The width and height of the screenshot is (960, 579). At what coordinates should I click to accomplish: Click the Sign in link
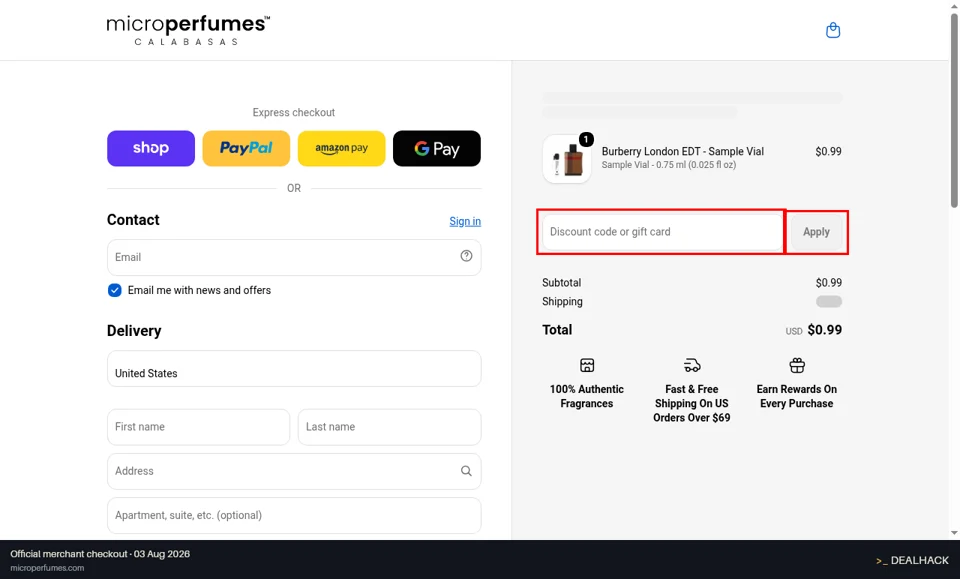465,221
